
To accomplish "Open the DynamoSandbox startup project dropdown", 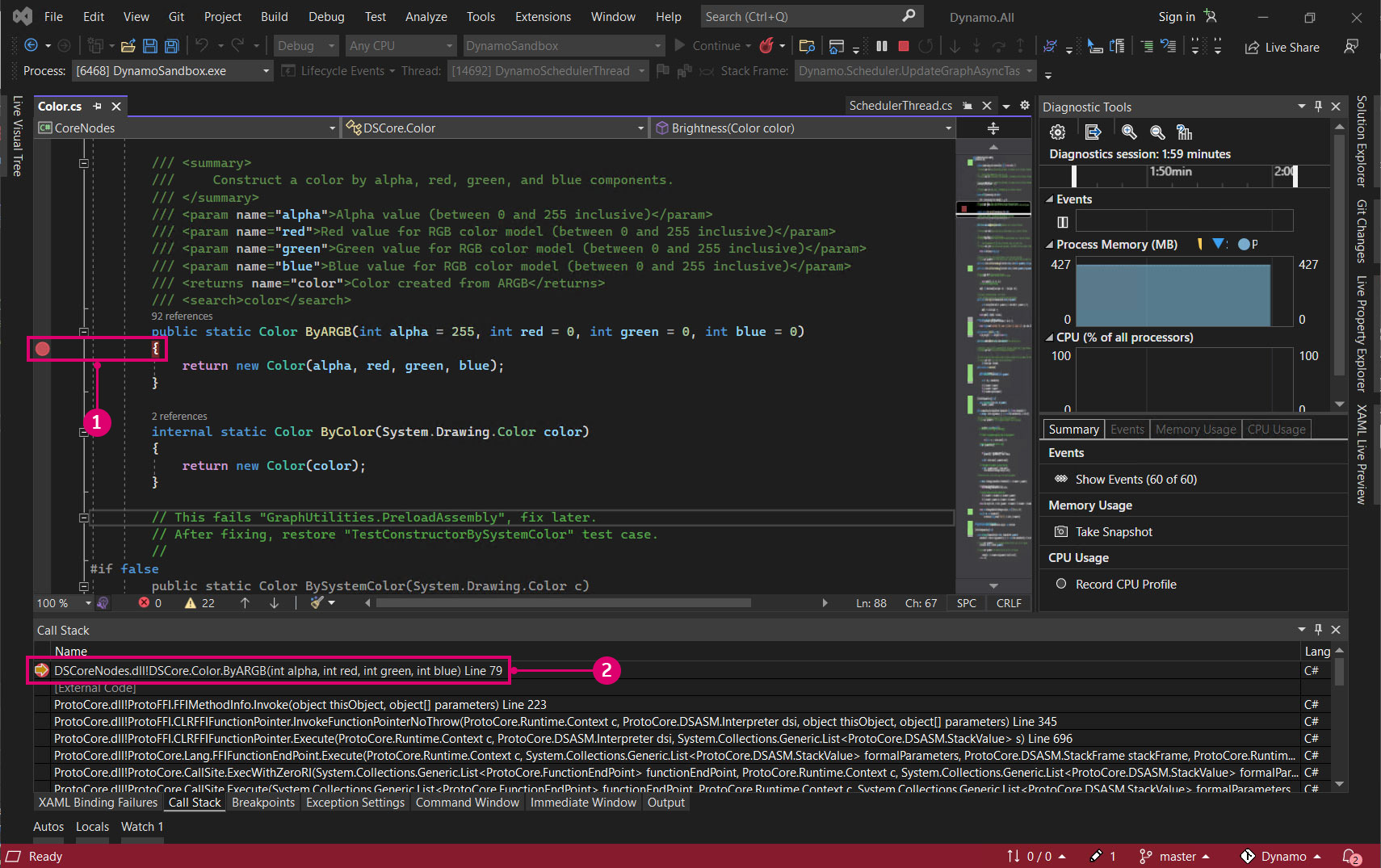I will [563, 46].
